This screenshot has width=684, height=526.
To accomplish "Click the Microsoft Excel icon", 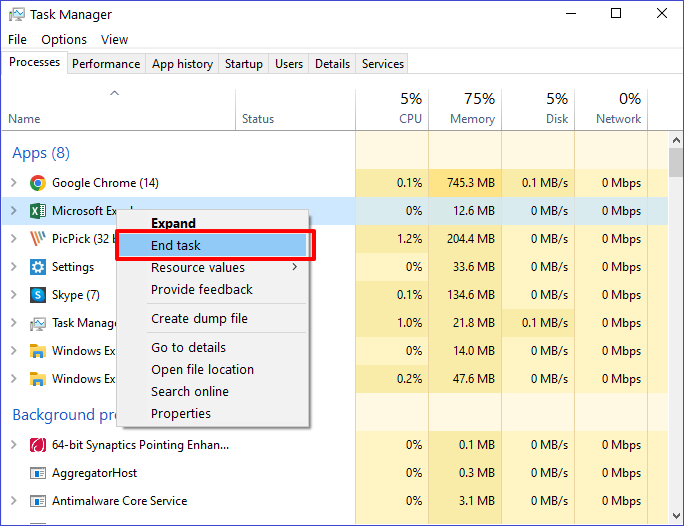I will tap(38, 211).
